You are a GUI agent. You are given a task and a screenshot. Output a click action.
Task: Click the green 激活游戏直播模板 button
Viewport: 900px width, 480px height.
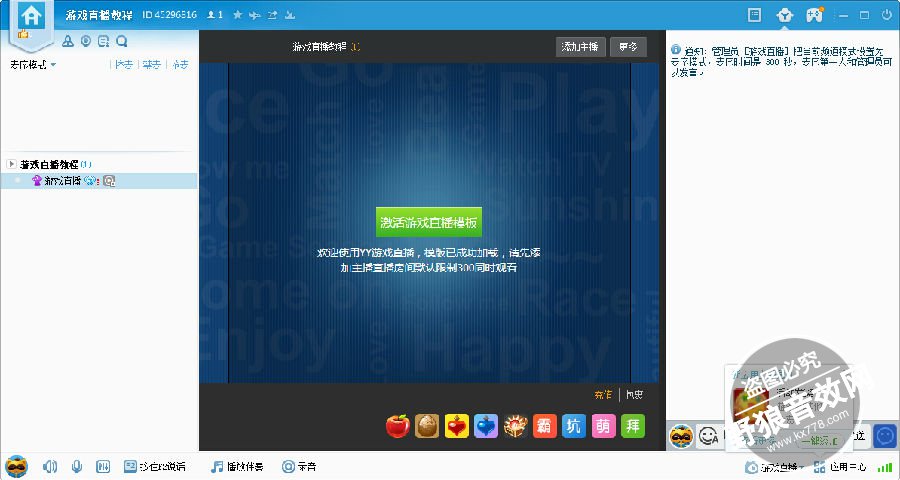(x=429, y=222)
